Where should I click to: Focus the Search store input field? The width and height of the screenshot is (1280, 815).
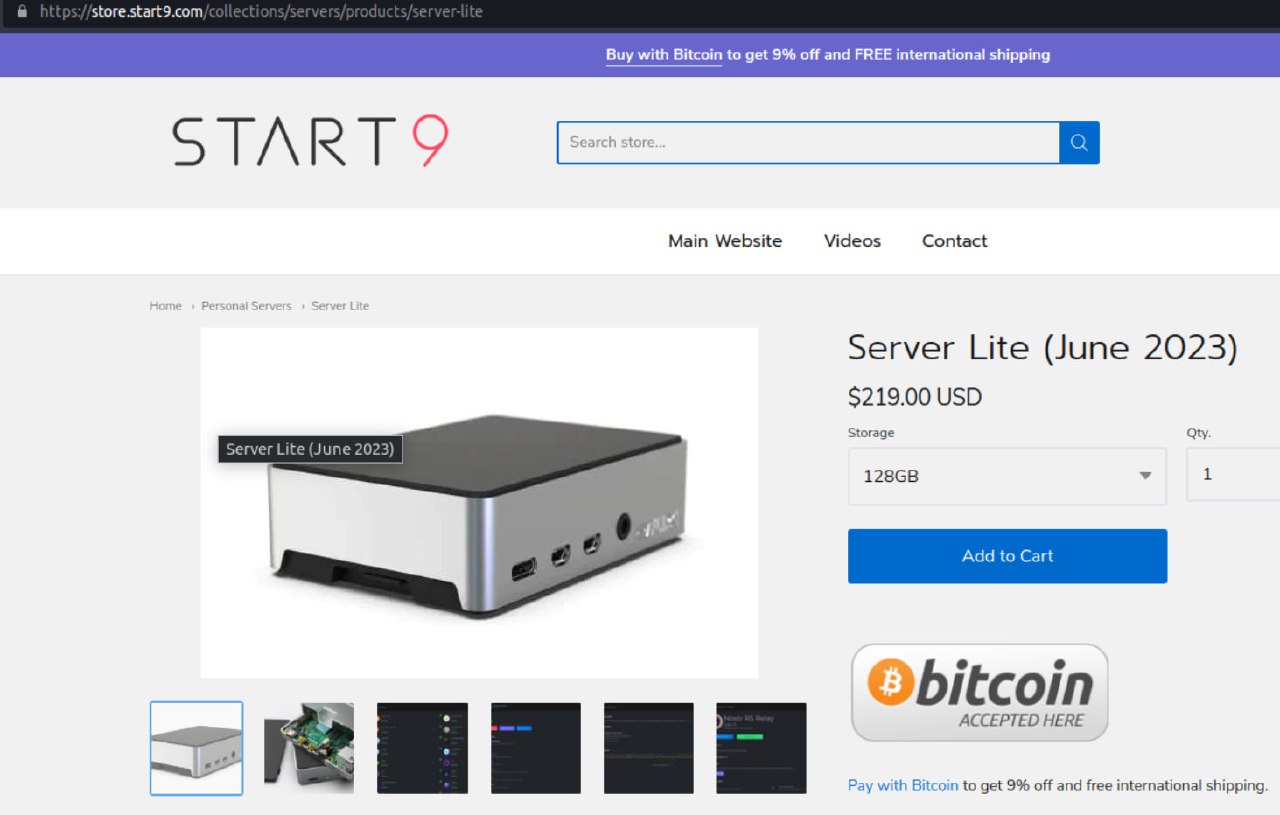tap(807, 143)
